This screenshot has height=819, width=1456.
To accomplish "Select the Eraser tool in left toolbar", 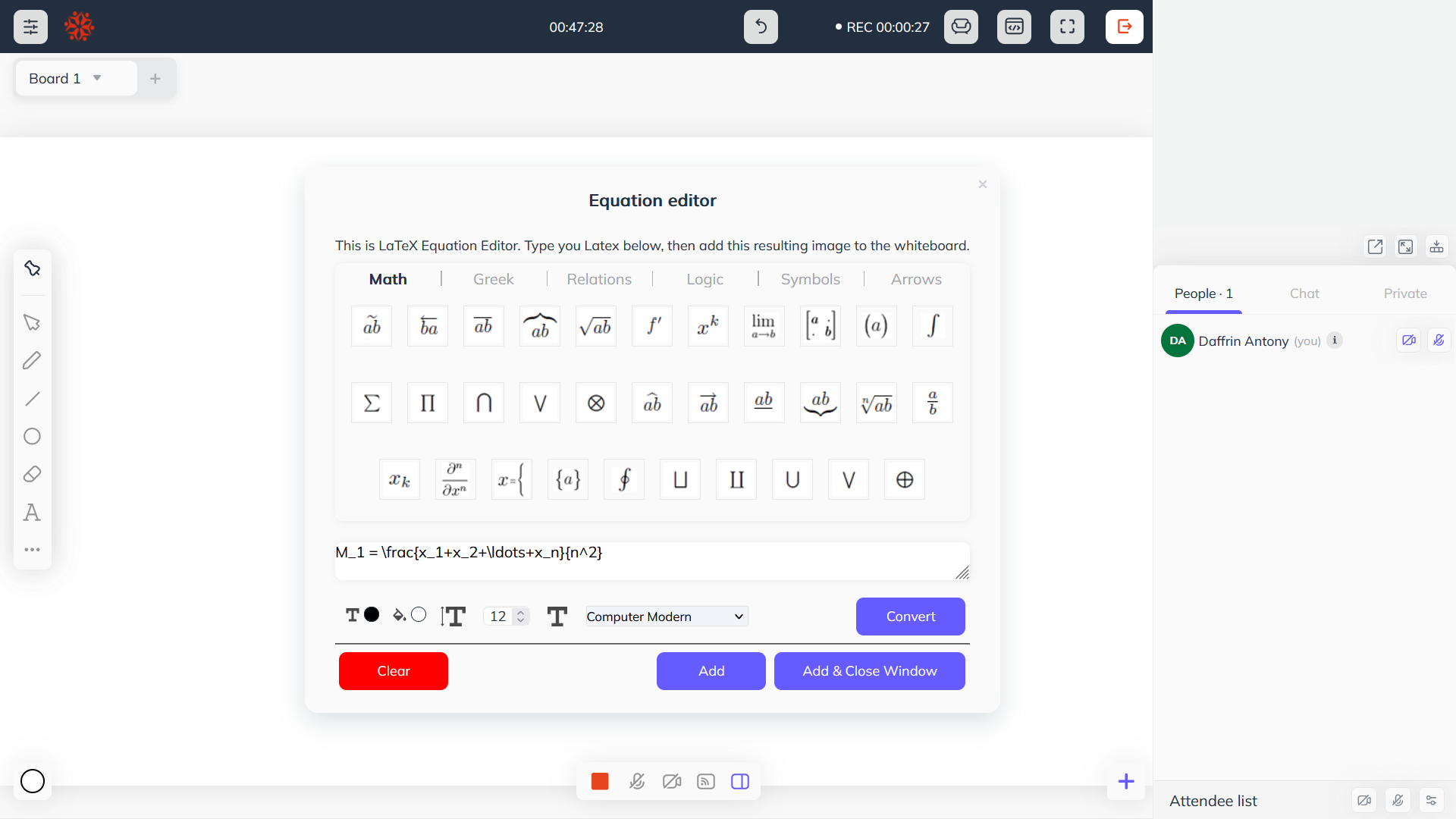I will (32, 475).
